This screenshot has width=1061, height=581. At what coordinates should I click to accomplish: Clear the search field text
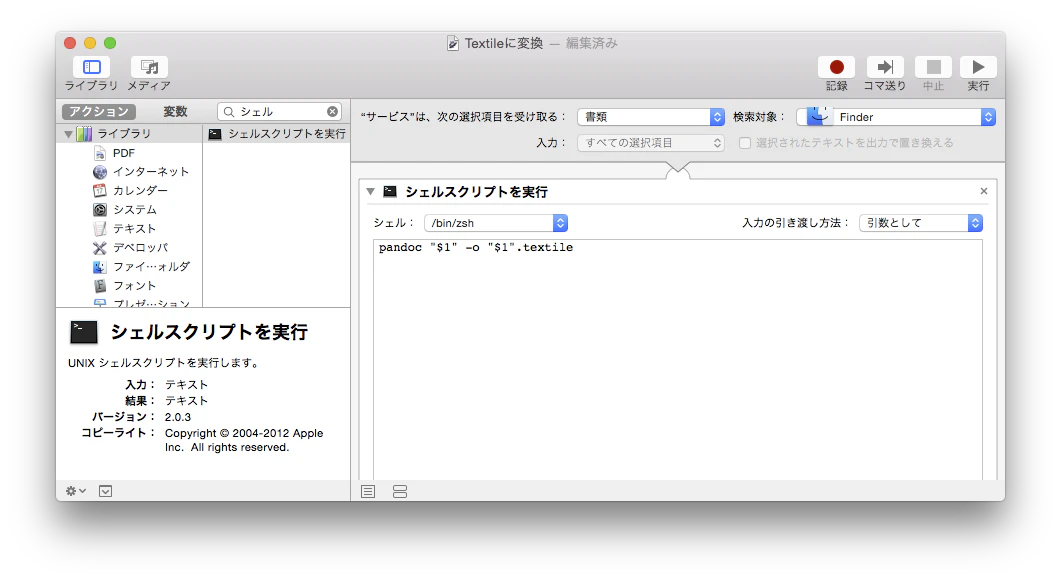tap(332, 112)
